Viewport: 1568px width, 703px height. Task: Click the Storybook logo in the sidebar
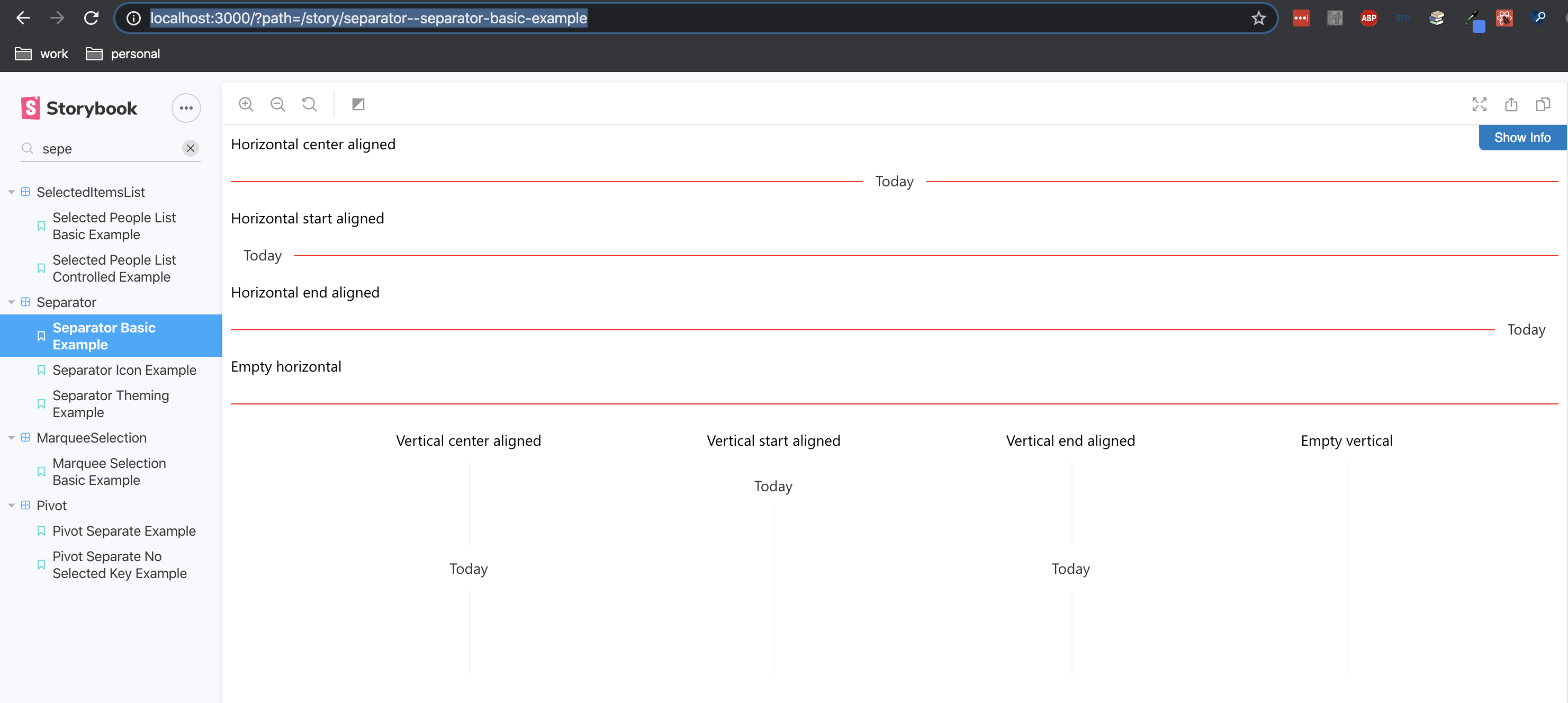point(78,108)
